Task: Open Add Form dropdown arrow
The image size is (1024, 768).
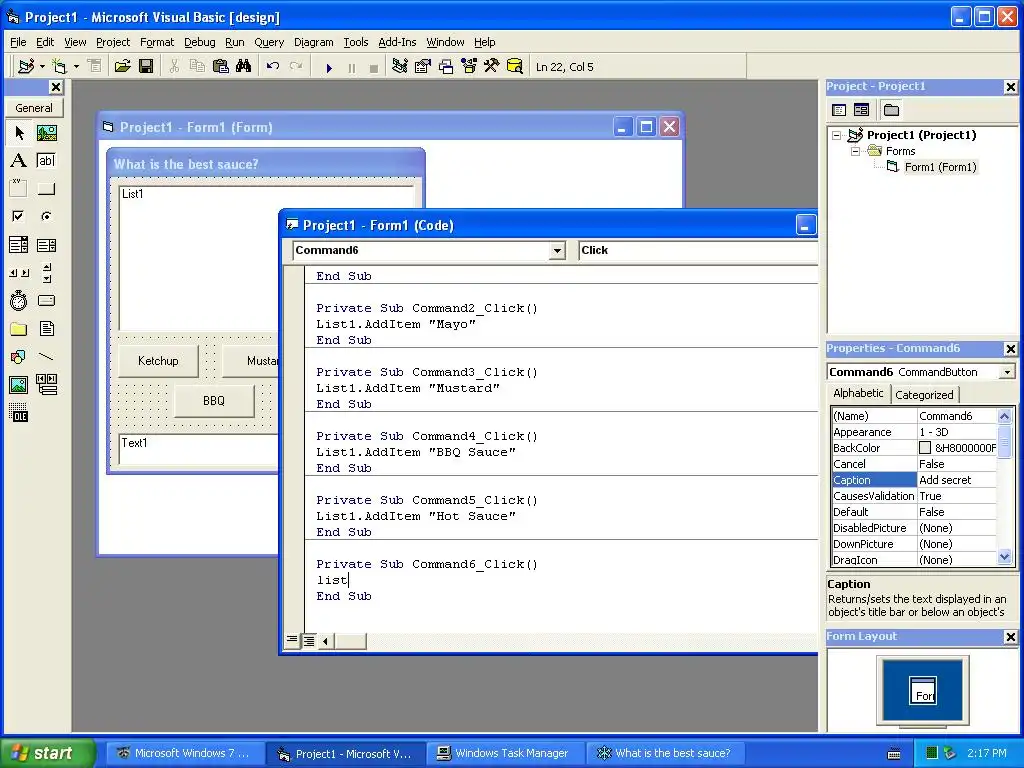Action: pos(76,67)
